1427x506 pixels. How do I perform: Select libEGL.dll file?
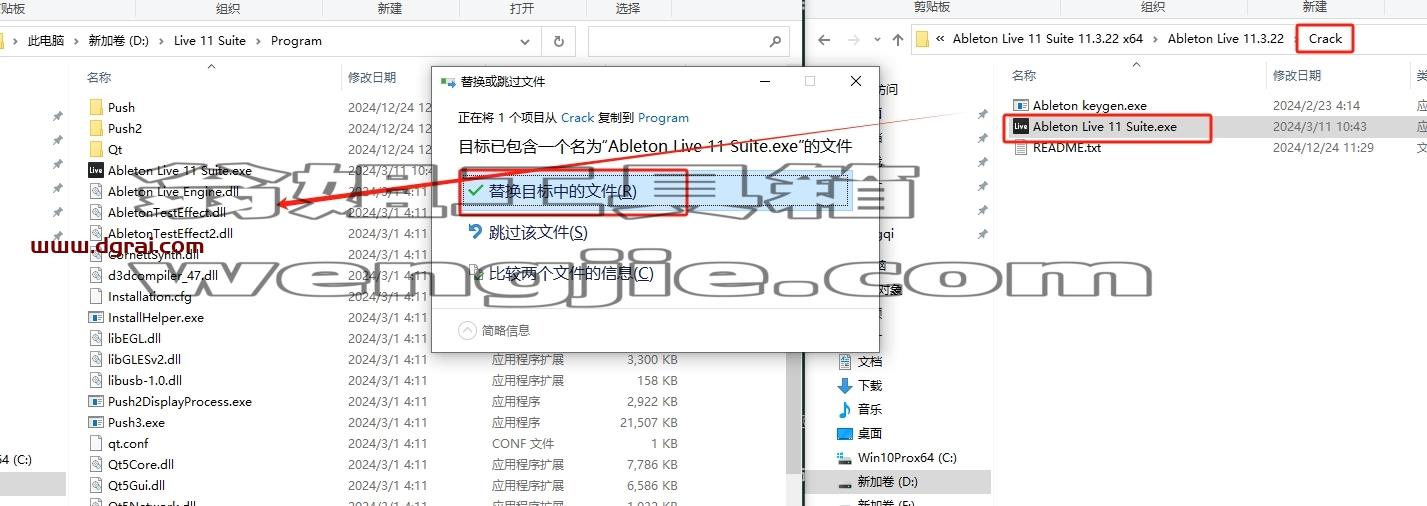coord(134,338)
